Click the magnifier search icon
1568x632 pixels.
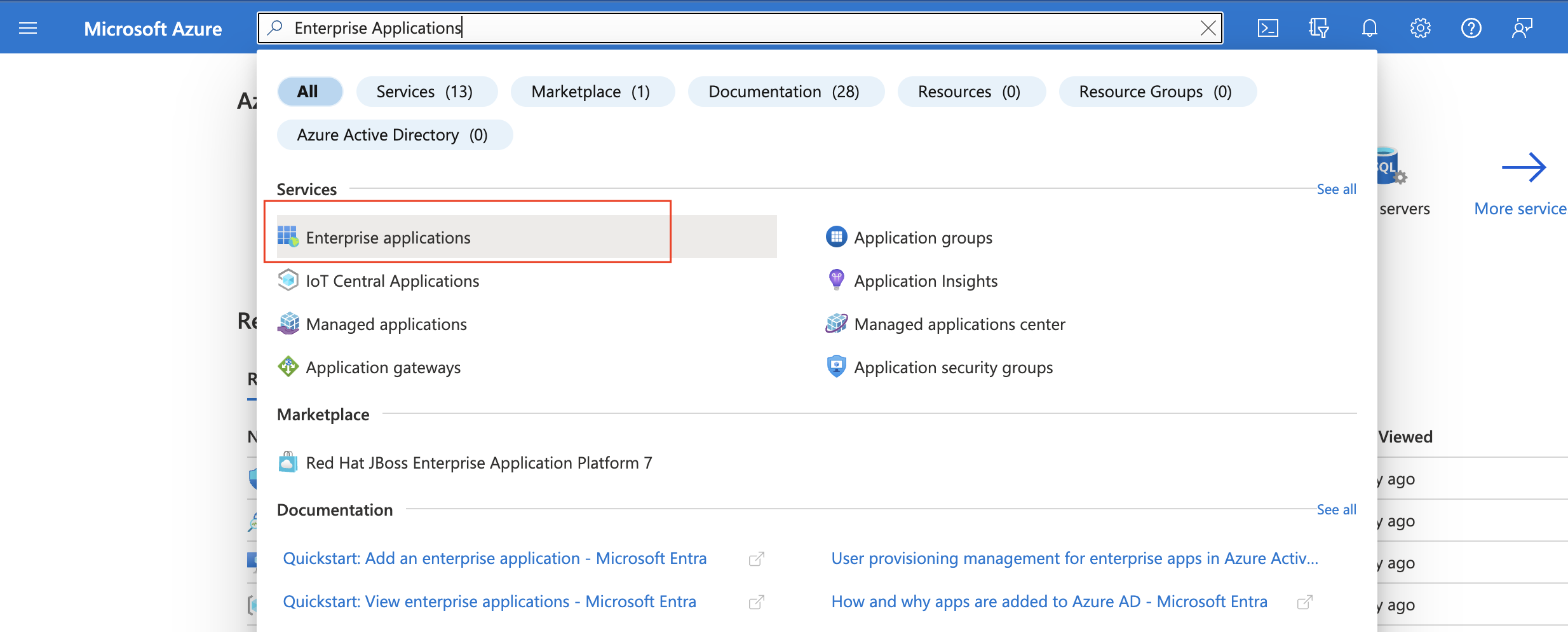pyautogui.click(x=275, y=27)
